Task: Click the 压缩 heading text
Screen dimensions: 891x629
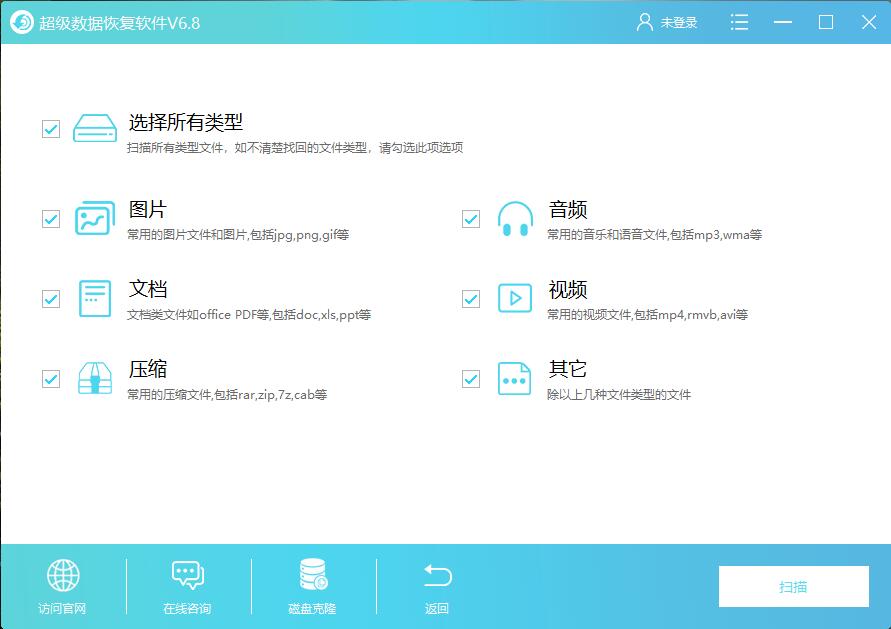Action: [x=148, y=369]
